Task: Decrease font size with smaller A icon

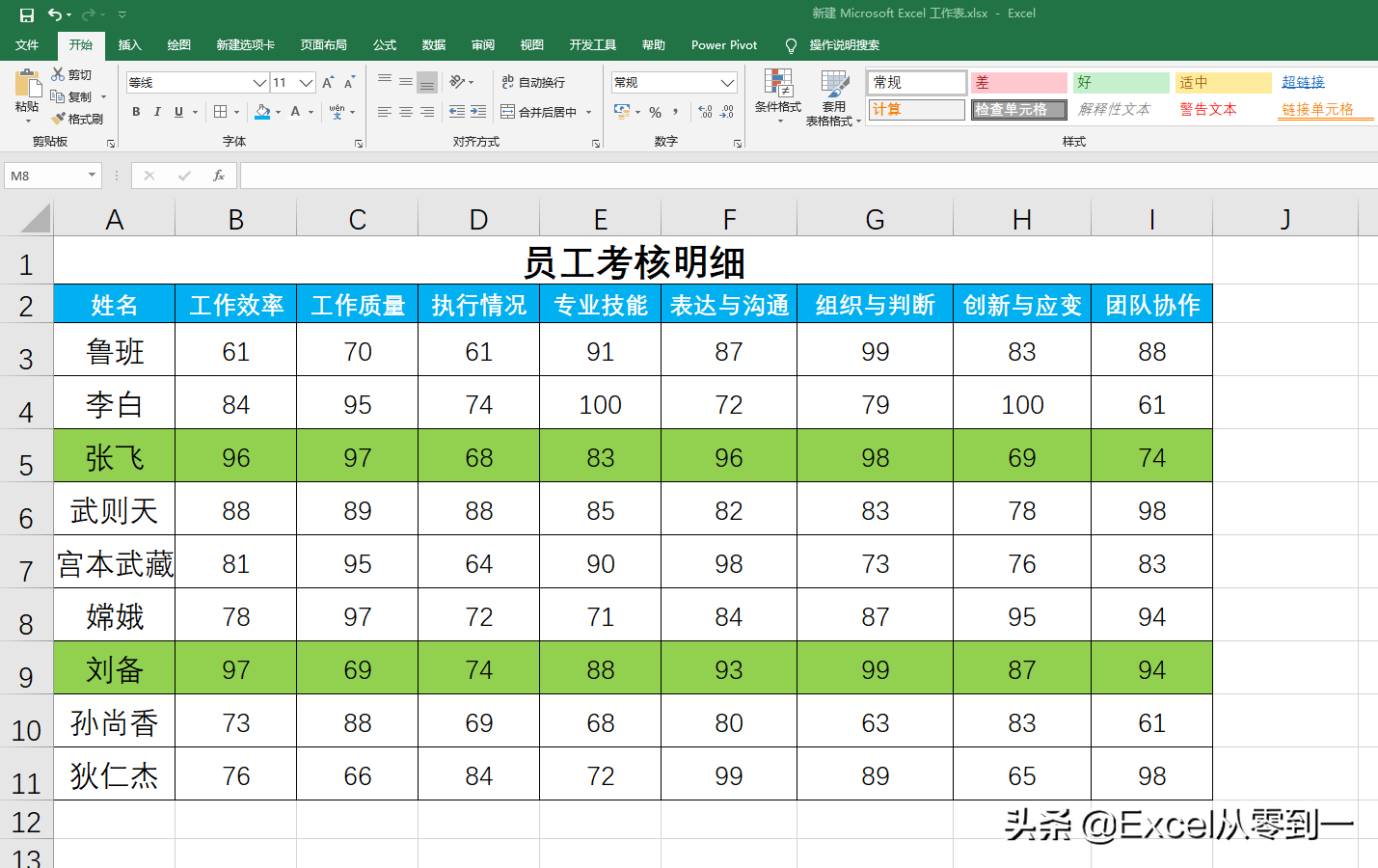Action: [349, 83]
